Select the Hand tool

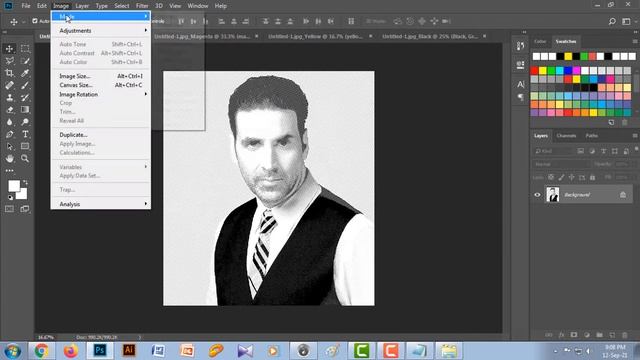coord(9,158)
